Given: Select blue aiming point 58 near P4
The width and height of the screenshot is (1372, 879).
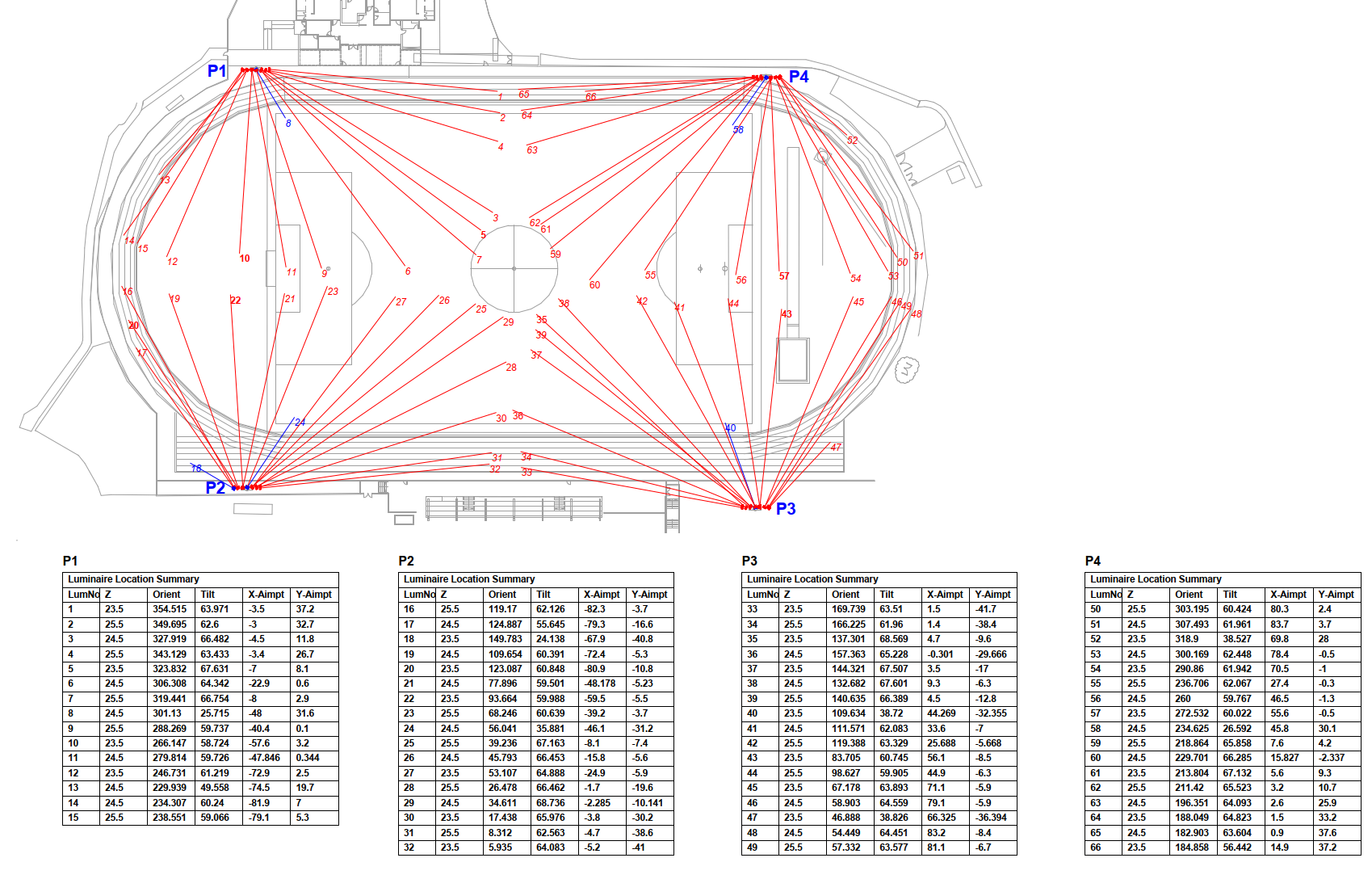Looking at the screenshot, I should [x=738, y=130].
